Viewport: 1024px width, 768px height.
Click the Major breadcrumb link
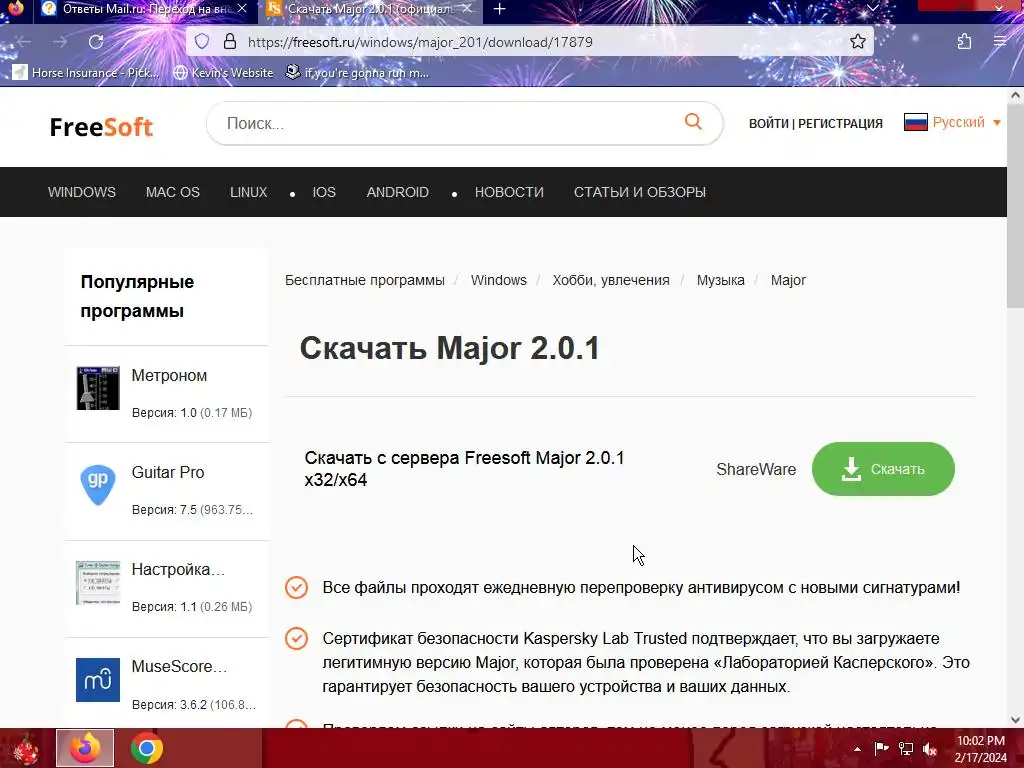(788, 280)
